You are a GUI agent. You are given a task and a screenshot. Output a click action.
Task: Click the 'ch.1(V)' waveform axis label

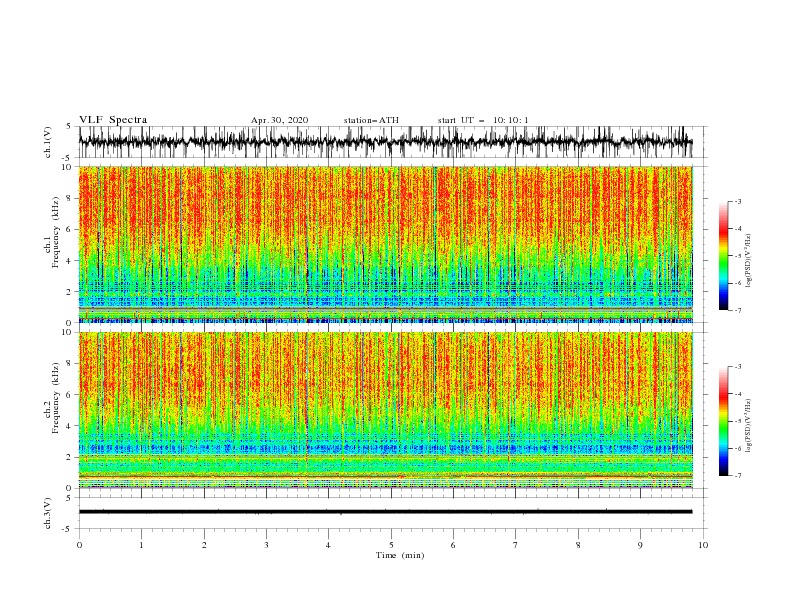click(48, 142)
